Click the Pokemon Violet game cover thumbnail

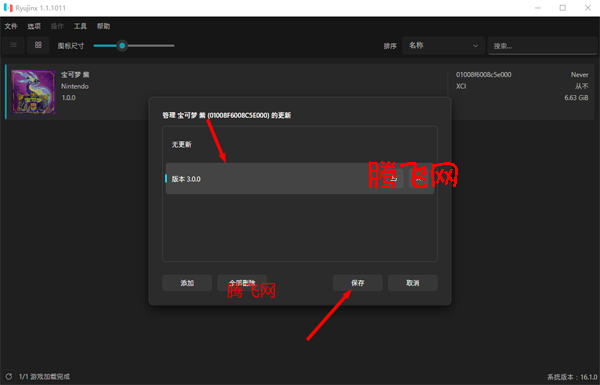[x=33, y=92]
